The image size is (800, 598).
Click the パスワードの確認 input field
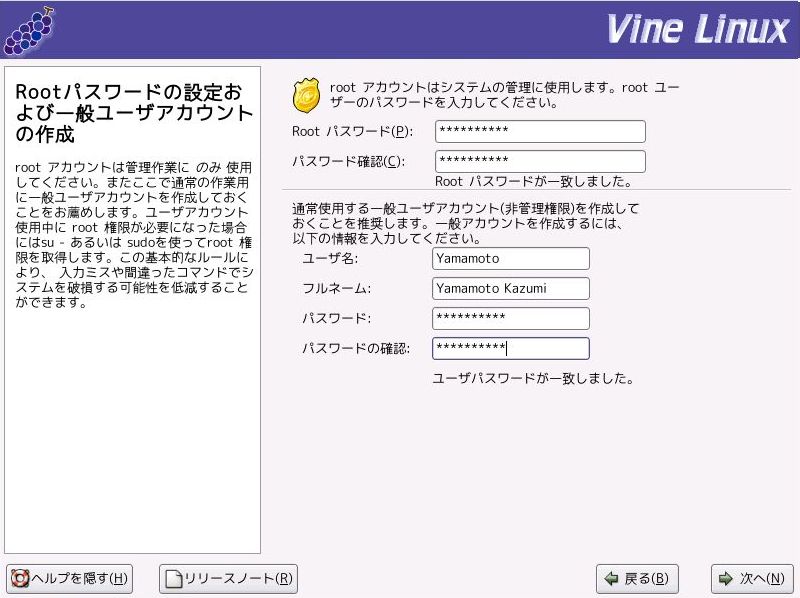[511, 348]
